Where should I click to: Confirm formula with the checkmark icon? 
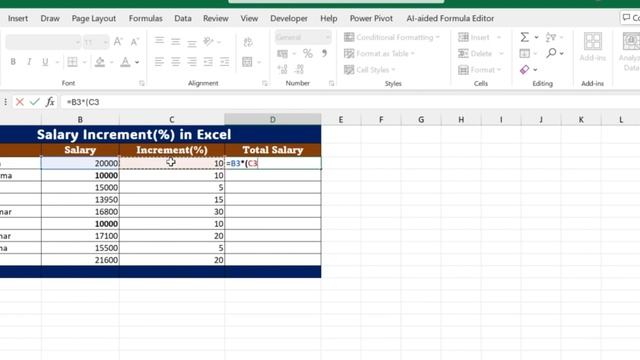tap(35, 102)
